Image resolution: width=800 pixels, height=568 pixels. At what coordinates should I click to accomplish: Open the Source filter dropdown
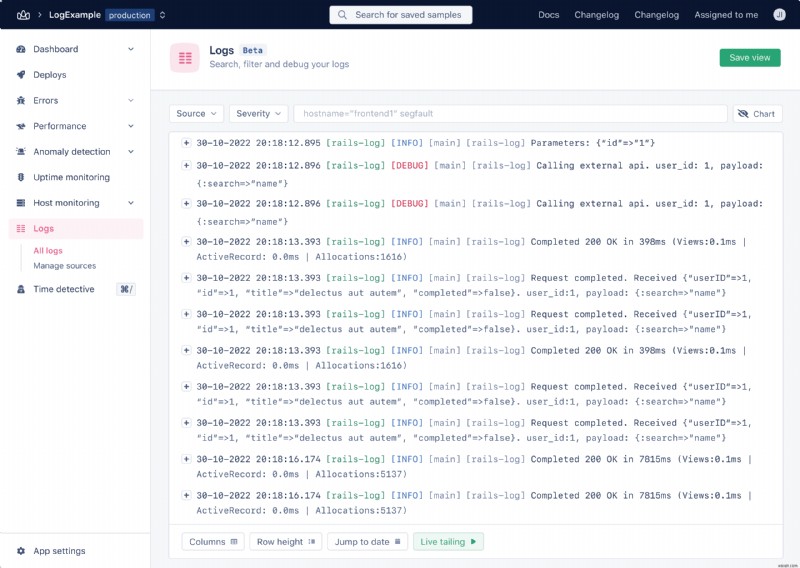(196, 113)
